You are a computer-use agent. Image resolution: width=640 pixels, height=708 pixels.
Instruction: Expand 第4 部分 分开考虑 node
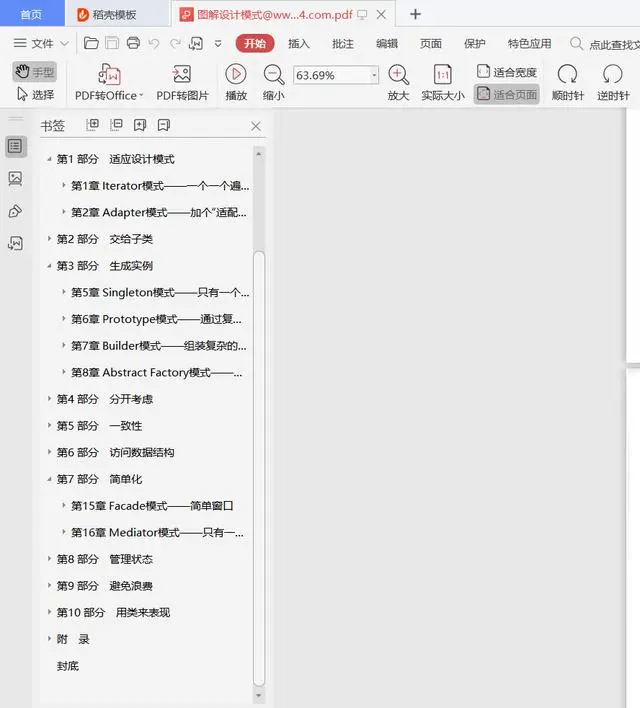point(49,399)
